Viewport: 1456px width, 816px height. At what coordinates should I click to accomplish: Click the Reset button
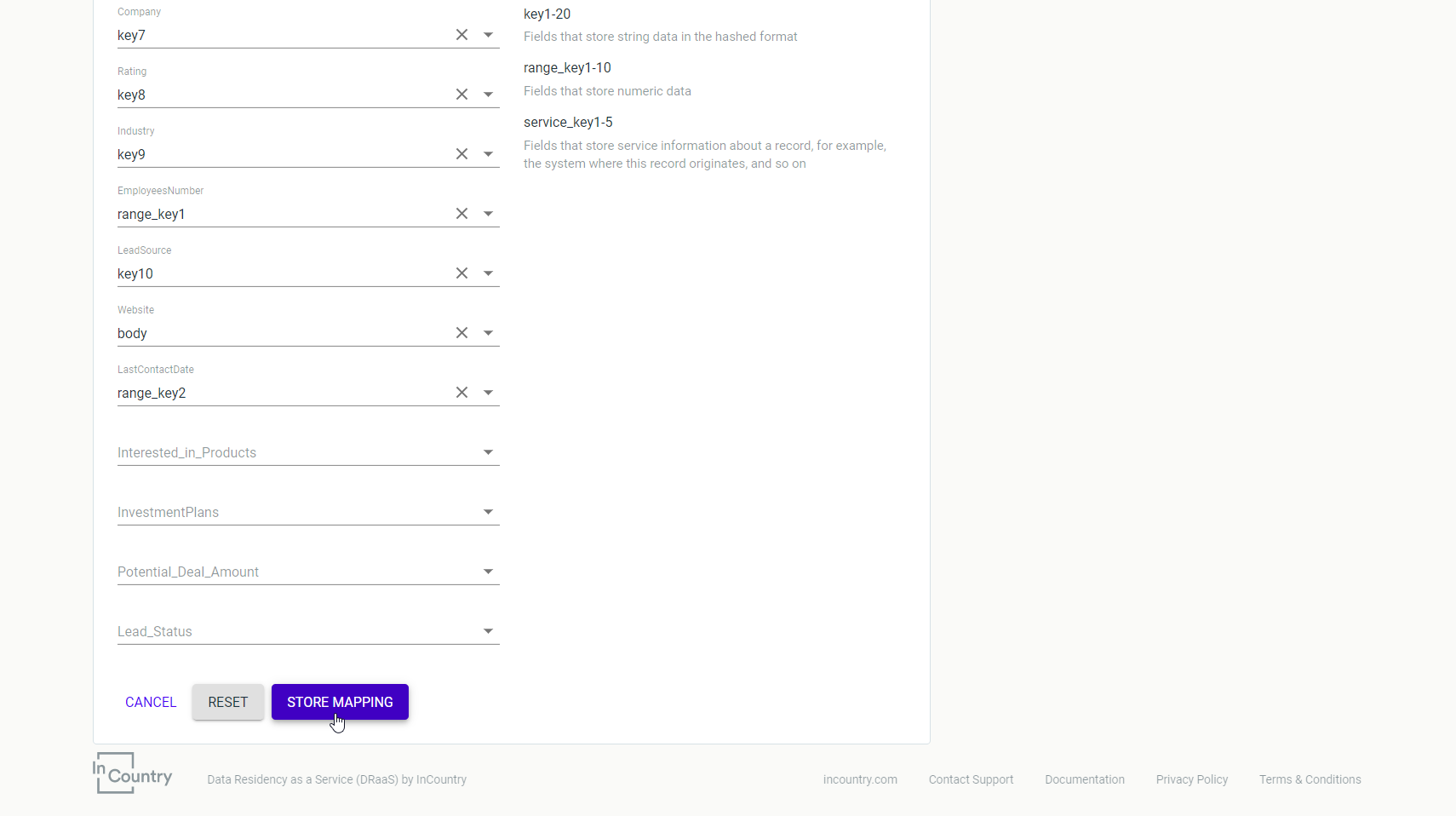(228, 702)
